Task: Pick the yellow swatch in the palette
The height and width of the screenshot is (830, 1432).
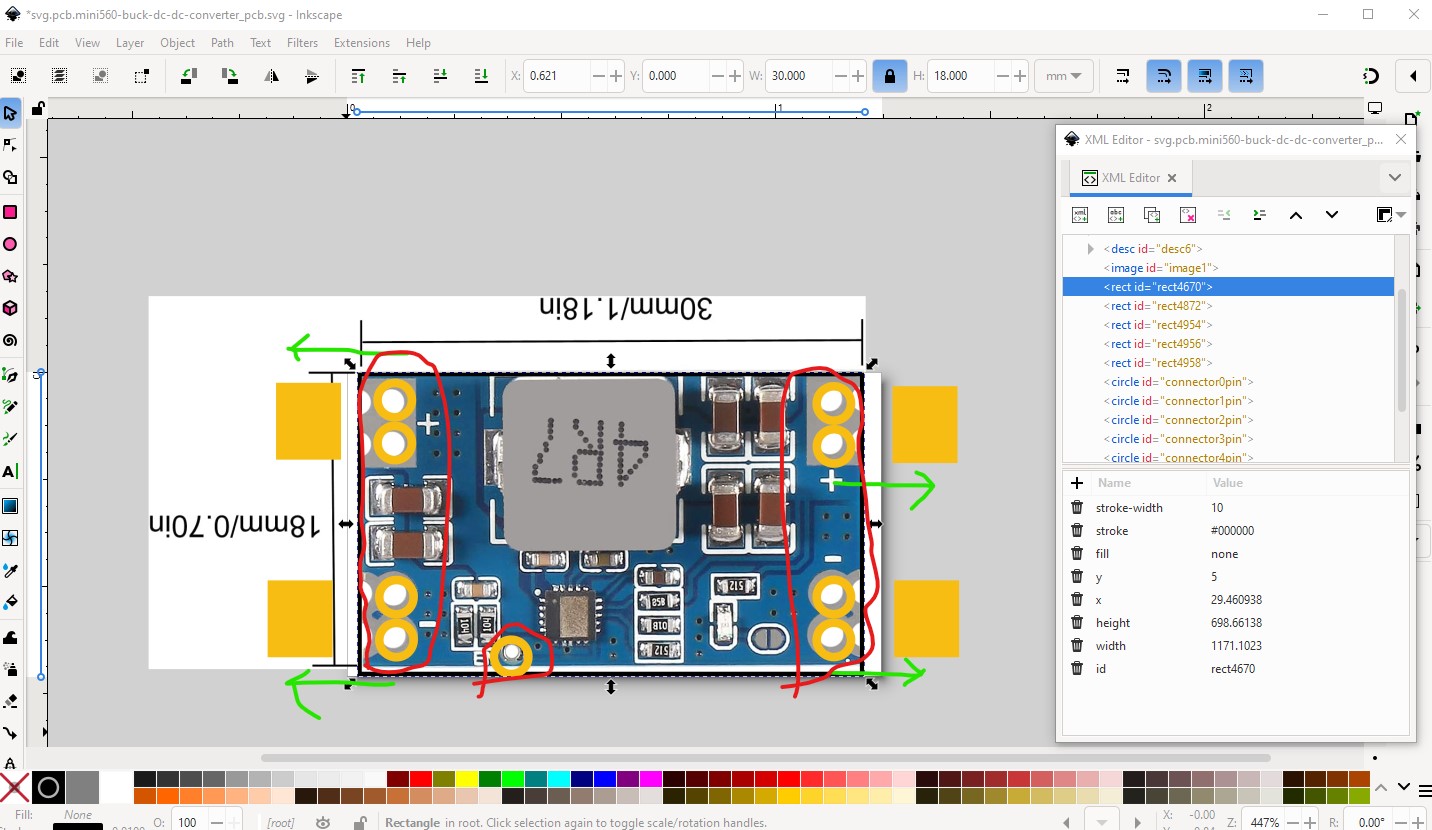Action: click(465, 779)
